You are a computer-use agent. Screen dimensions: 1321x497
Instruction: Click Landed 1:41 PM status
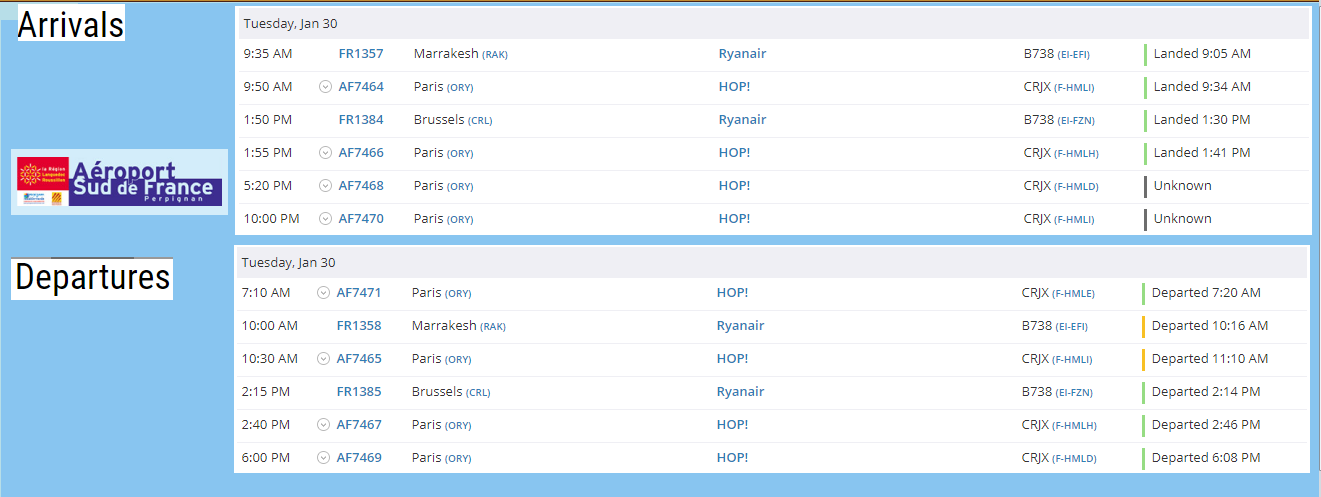click(x=1202, y=153)
